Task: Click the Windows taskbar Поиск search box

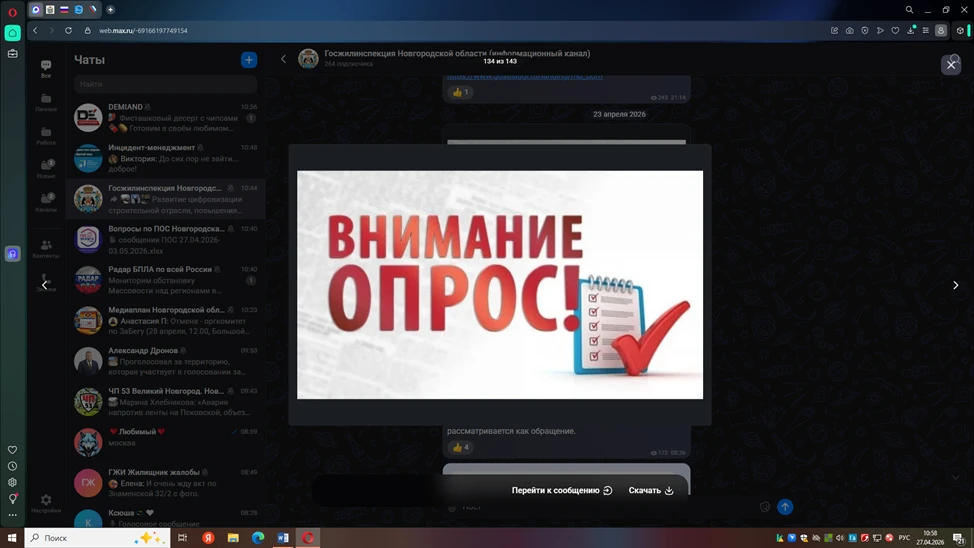Action: tap(98, 537)
